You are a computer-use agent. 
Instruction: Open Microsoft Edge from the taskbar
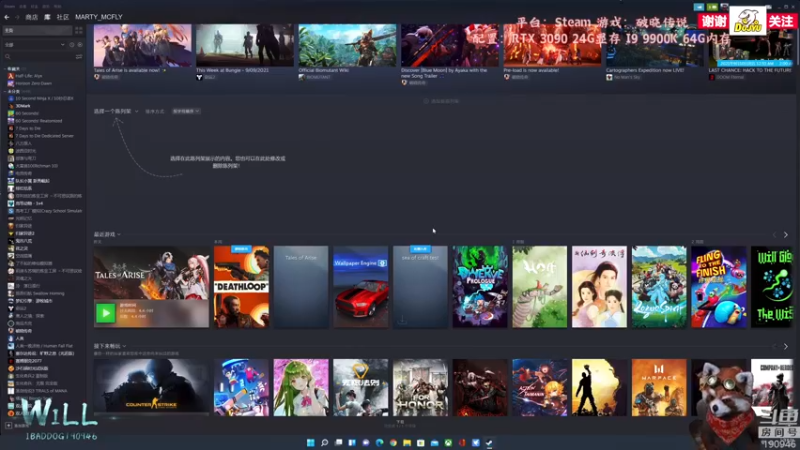click(x=380, y=442)
